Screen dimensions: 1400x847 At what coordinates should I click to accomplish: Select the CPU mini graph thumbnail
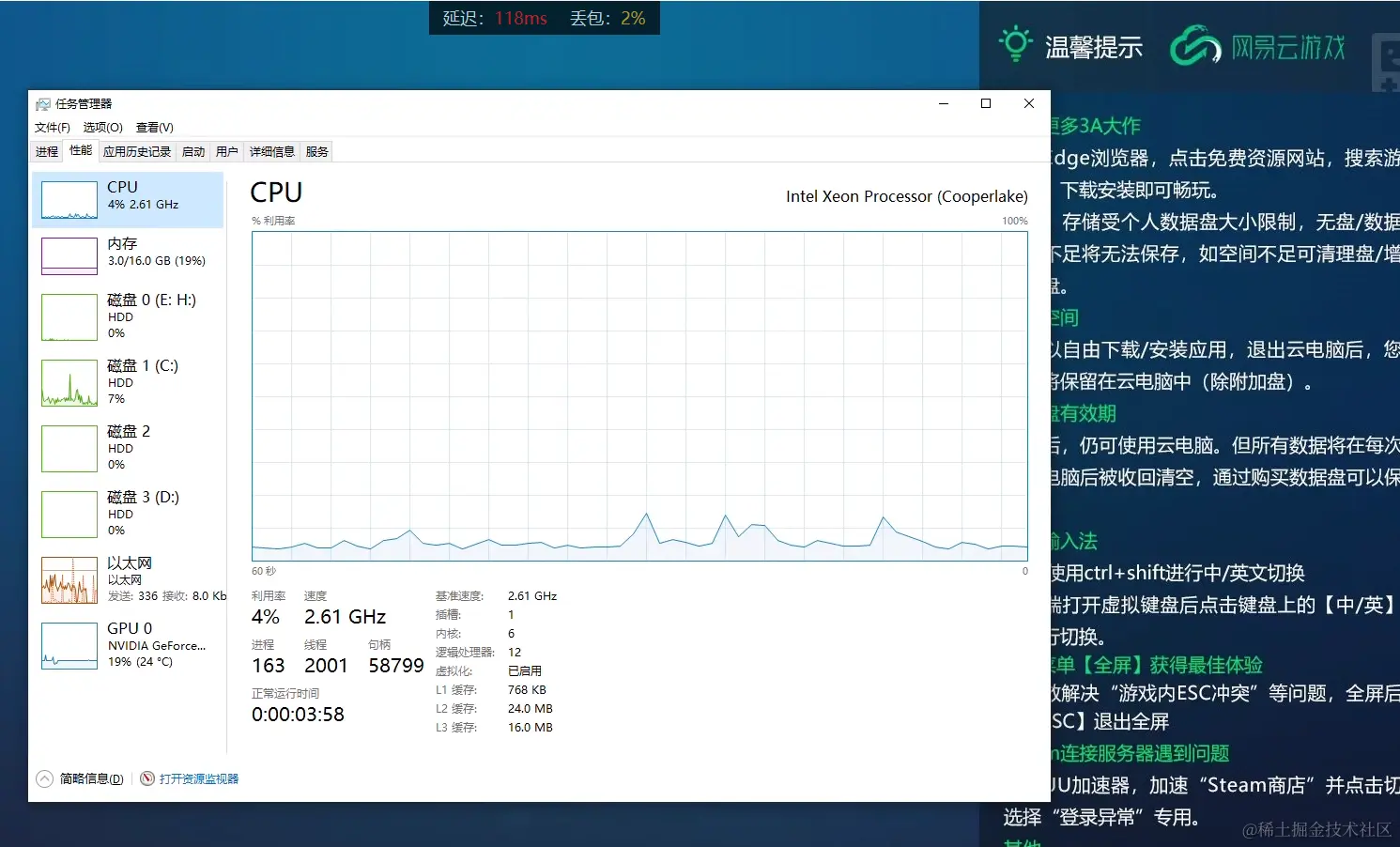(x=69, y=200)
